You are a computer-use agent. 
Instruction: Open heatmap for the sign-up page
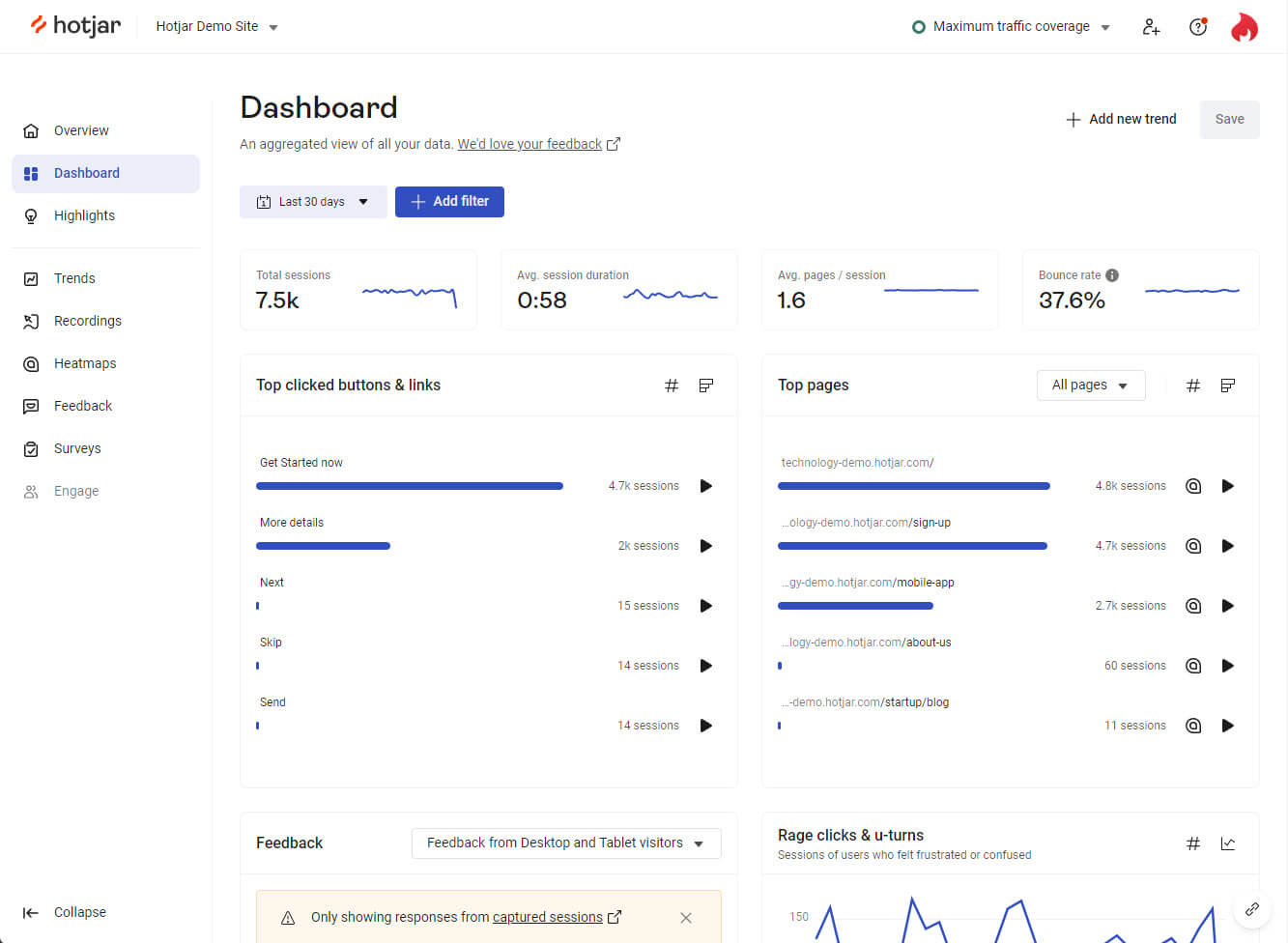(x=1193, y=546)
